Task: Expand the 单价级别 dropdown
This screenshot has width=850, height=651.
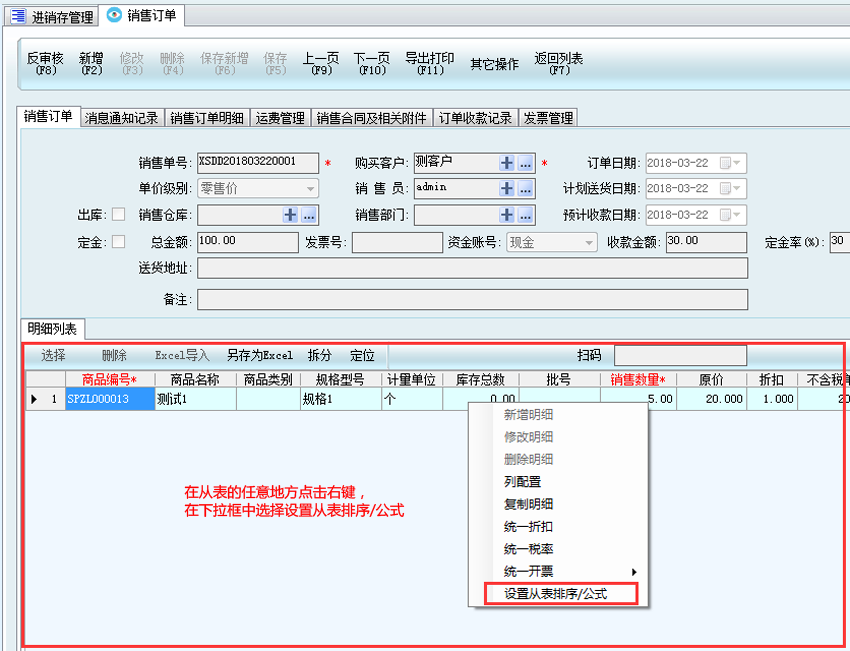Action: [x=310, y=188]
